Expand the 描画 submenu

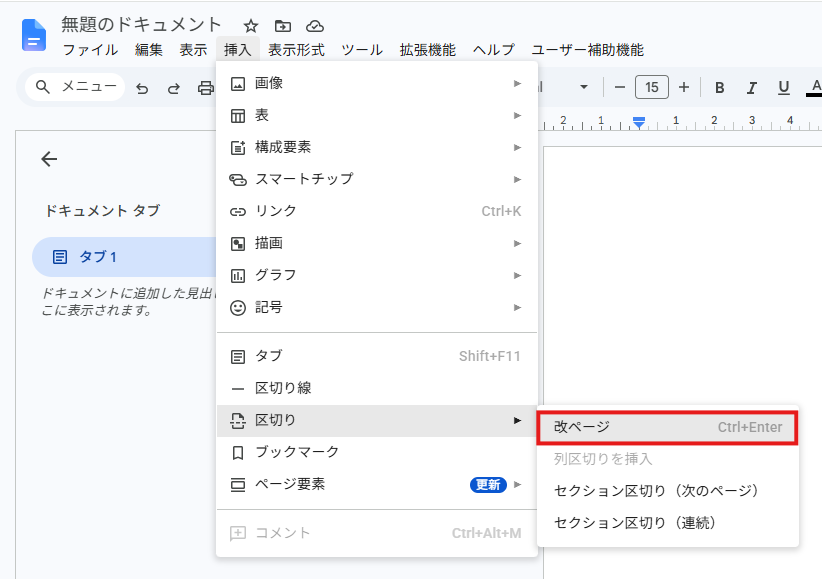point(377,243)
